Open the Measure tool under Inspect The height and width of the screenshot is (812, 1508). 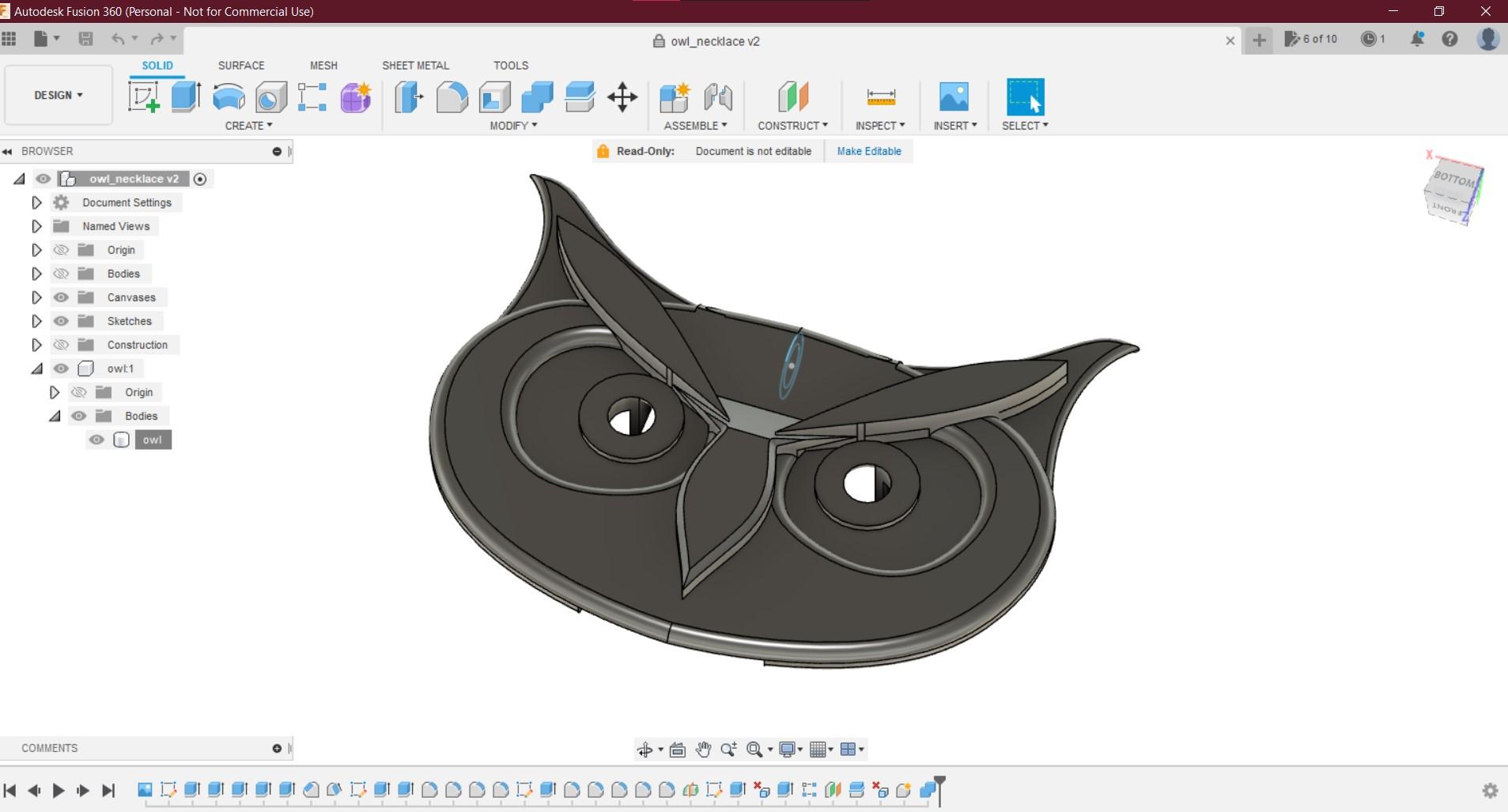point(882,96)
